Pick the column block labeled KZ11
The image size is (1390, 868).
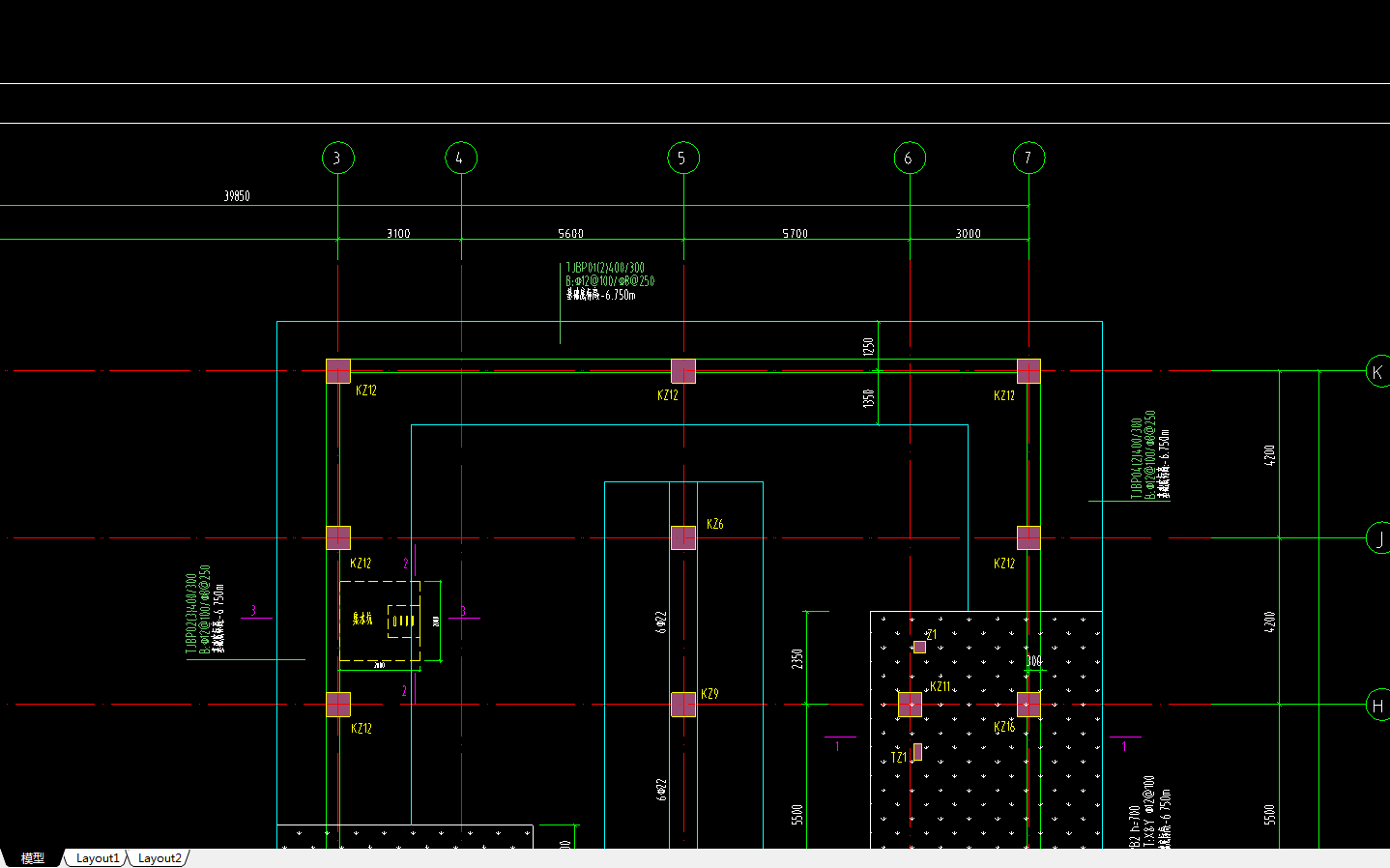click(910, 705)
